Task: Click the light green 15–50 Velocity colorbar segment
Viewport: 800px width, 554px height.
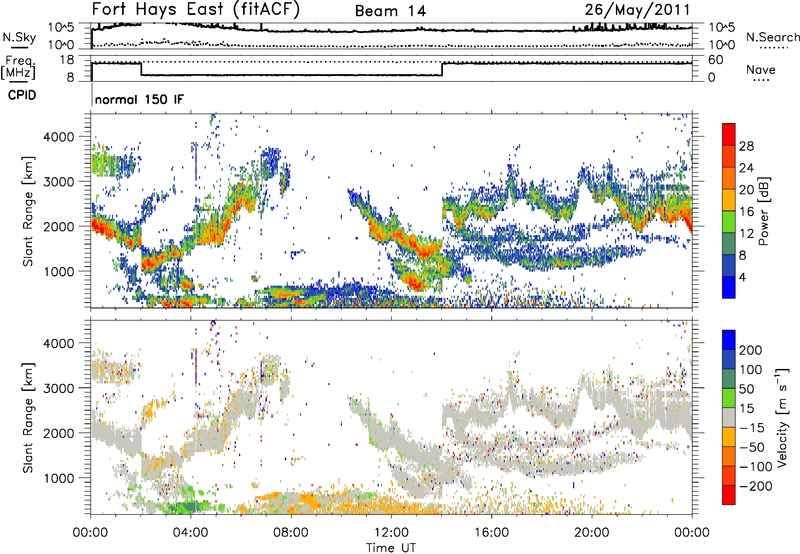Action: coord(729,398)
